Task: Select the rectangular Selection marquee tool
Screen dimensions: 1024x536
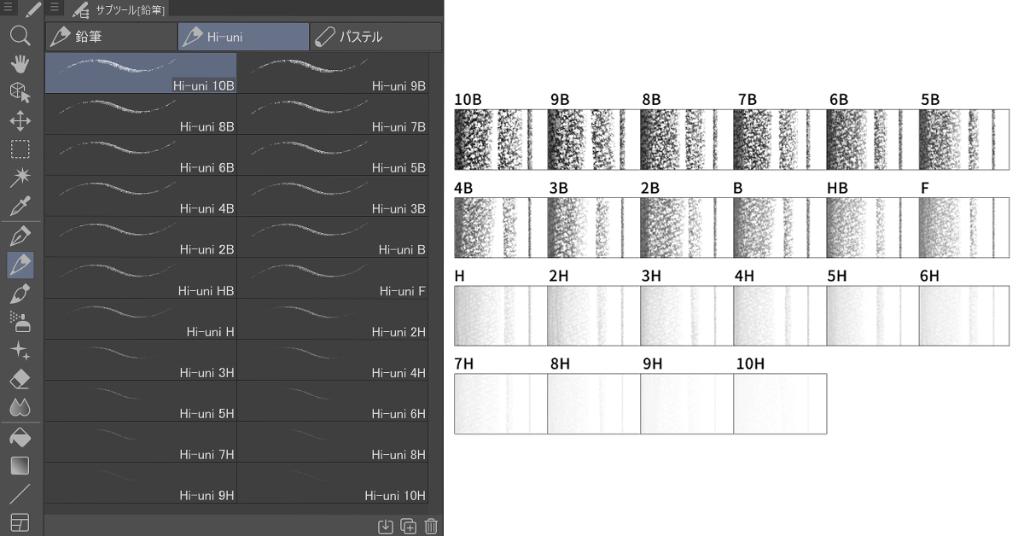Action: click(20, 150)
